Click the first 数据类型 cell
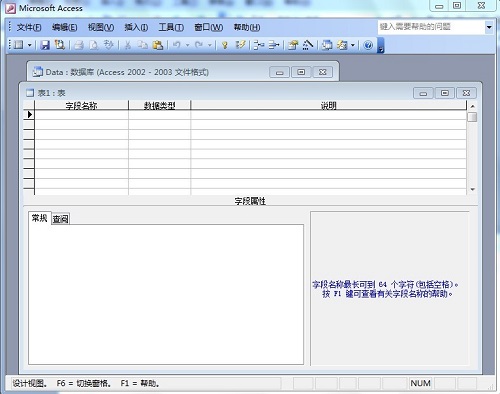This screenshot has height=394, width=500. coord(159,115)
